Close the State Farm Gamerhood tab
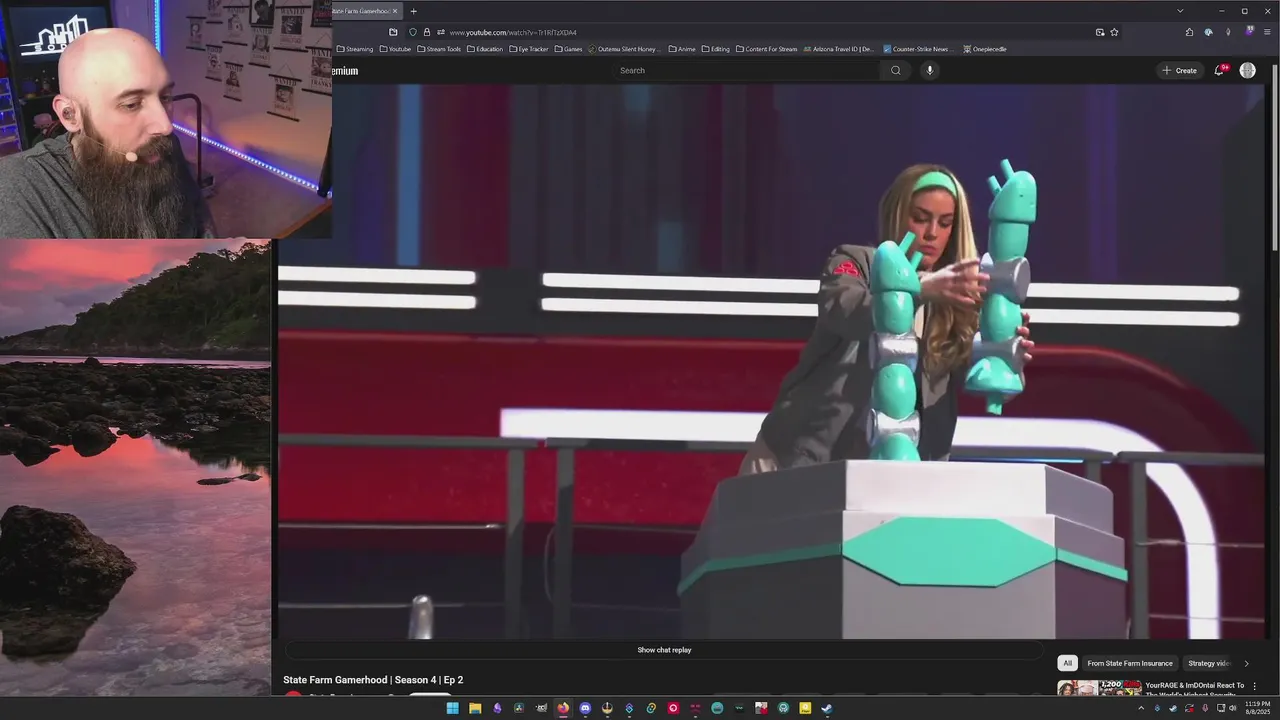The width and height of the screenshot is (1280, 720). point(395,11)
